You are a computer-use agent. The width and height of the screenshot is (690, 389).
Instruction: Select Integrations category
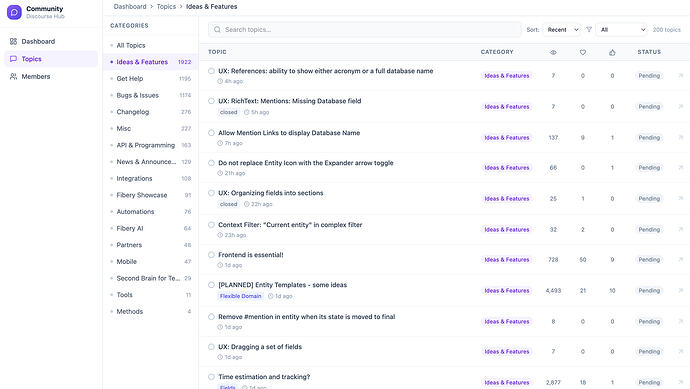(x=150, y=178)
